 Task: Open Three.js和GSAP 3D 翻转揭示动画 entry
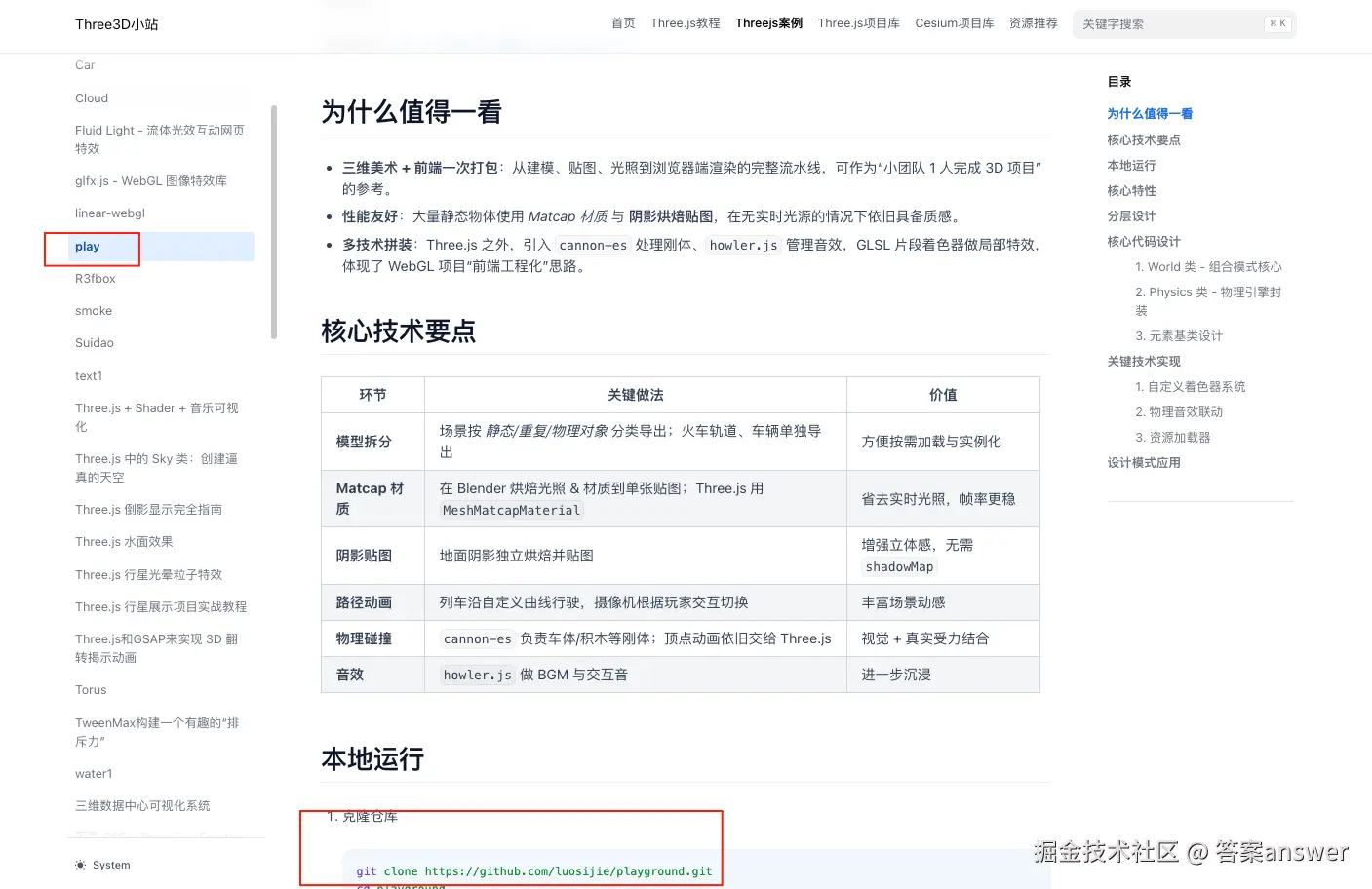click(x=158, y=648)
